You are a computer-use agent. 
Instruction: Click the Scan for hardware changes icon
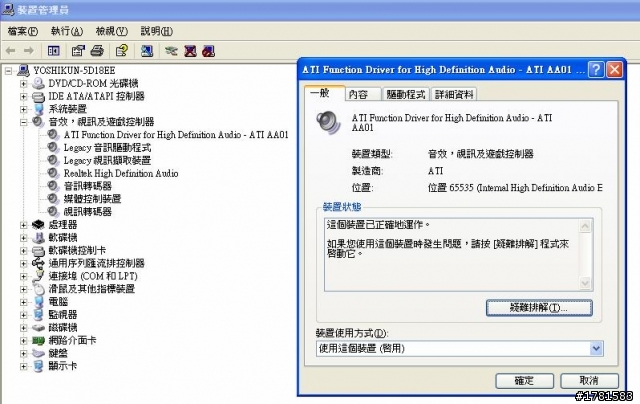point(147,51)
